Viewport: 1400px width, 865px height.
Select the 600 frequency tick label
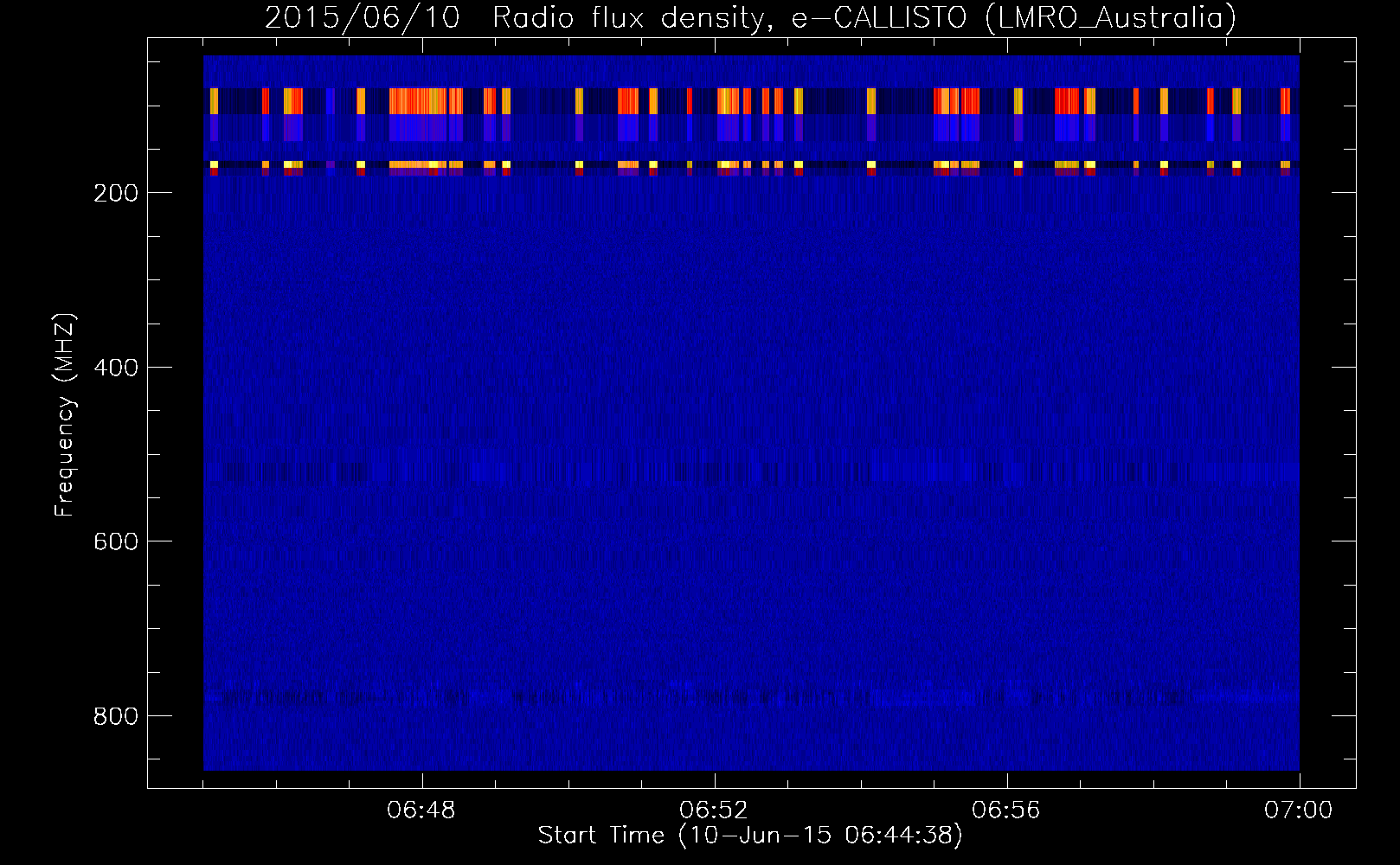[x=116, y=541]
